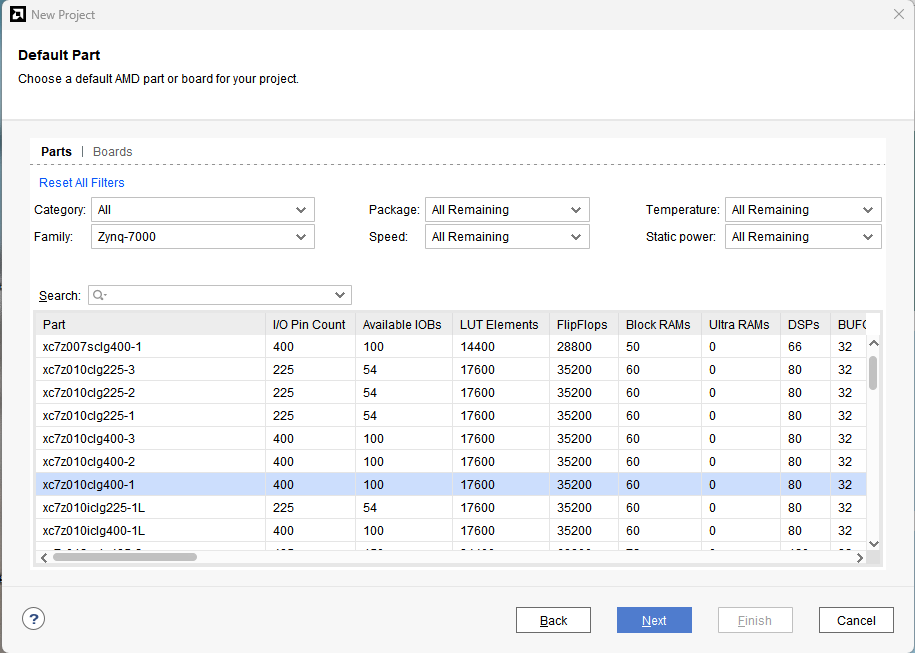The width and height of the screenshot is (915, 653).
Task: Open the Temperature filter dropdown
Action: click(x=803, y=209)
